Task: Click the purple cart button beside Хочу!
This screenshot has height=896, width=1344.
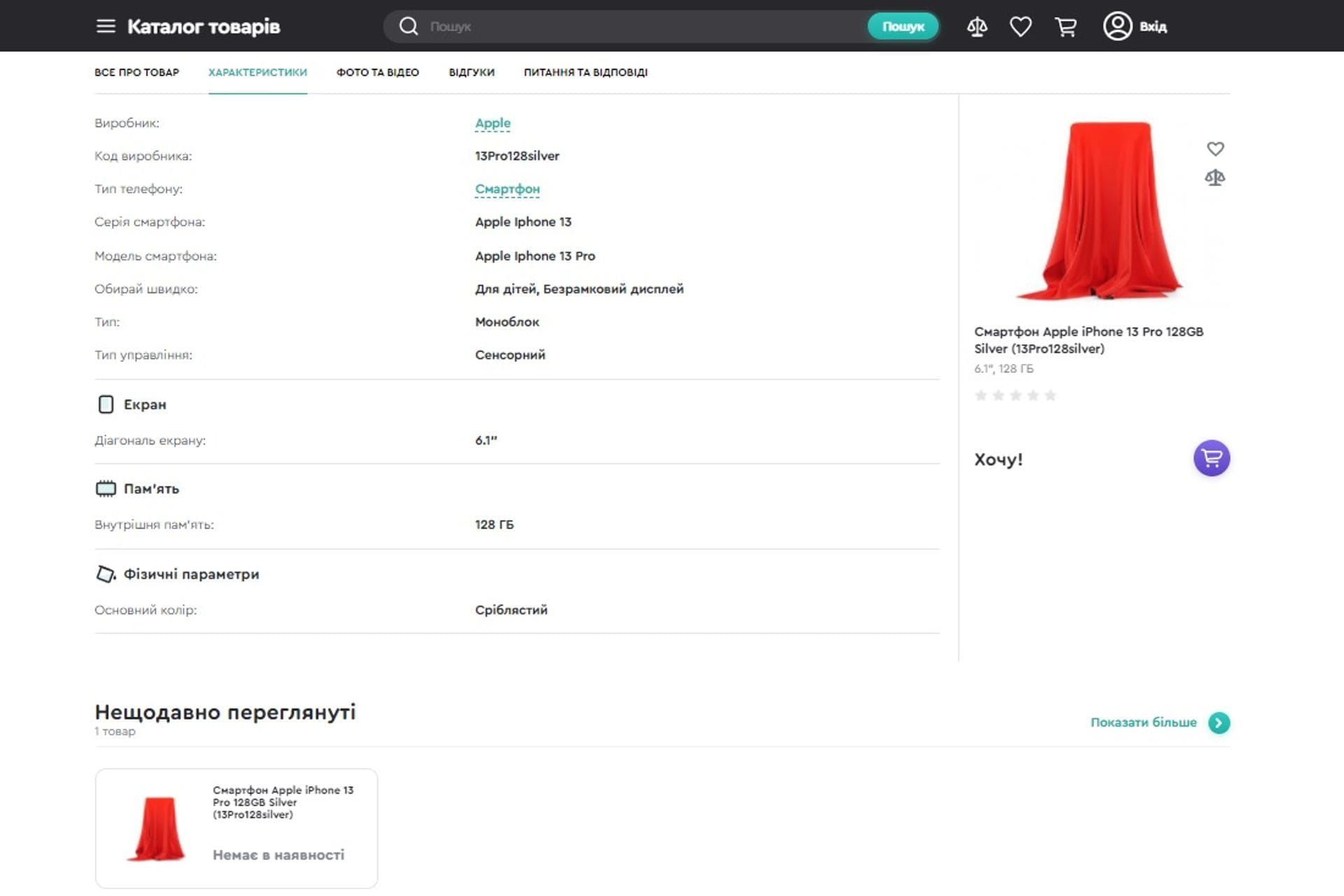Action: [x=1212, y=458]
